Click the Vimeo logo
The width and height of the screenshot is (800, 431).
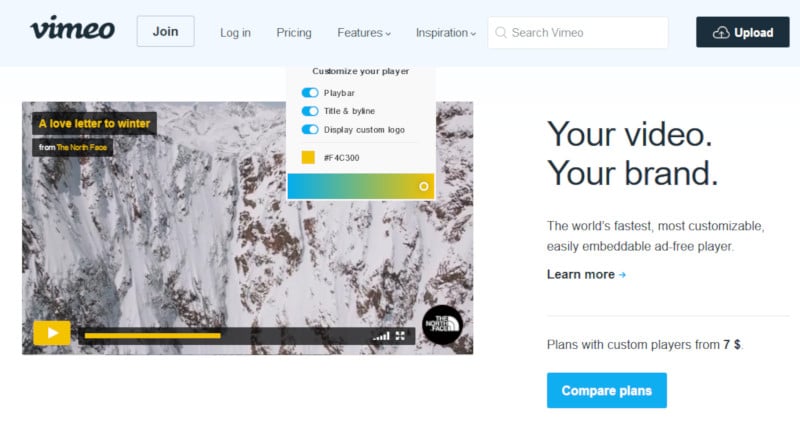[x=72, y=28]
